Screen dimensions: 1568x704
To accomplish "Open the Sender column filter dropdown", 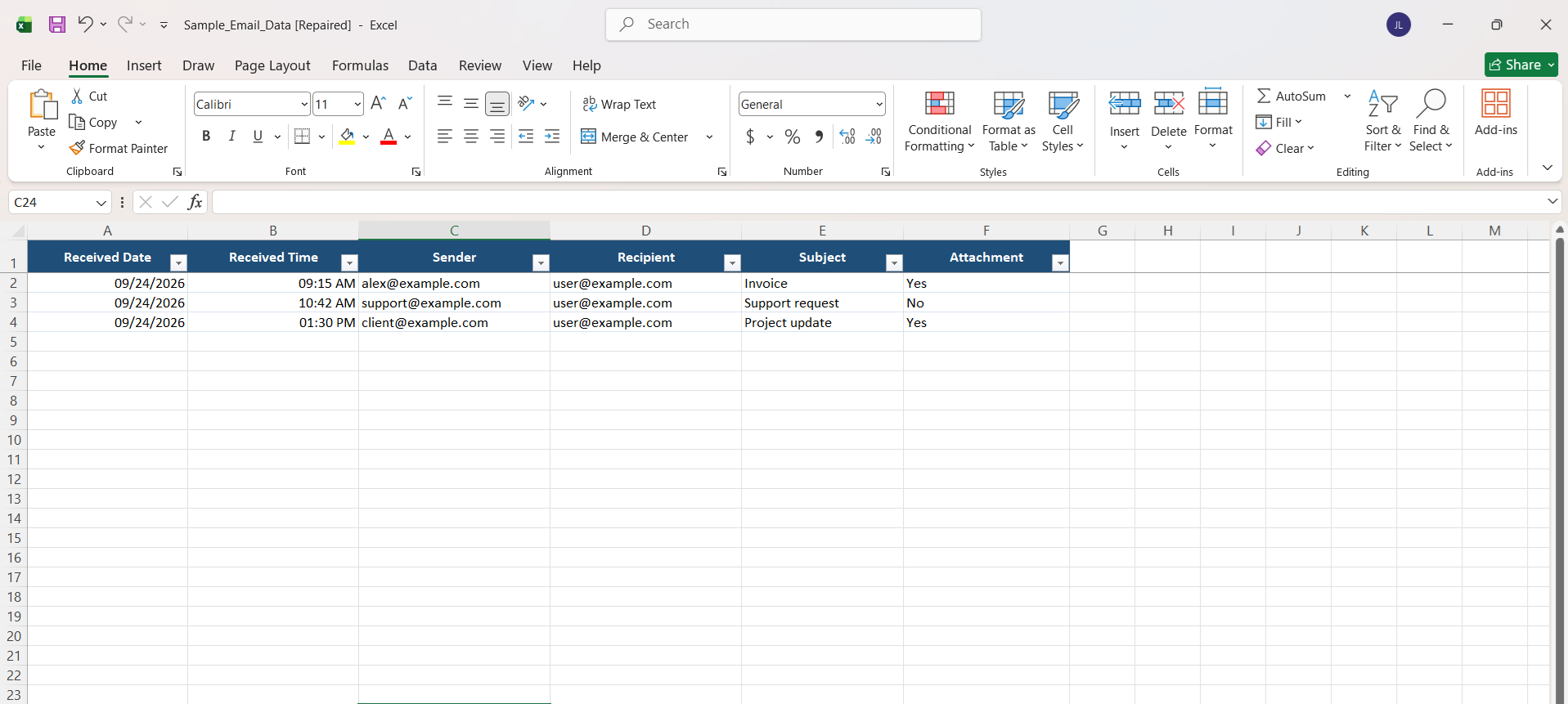I will click(541, 262).
